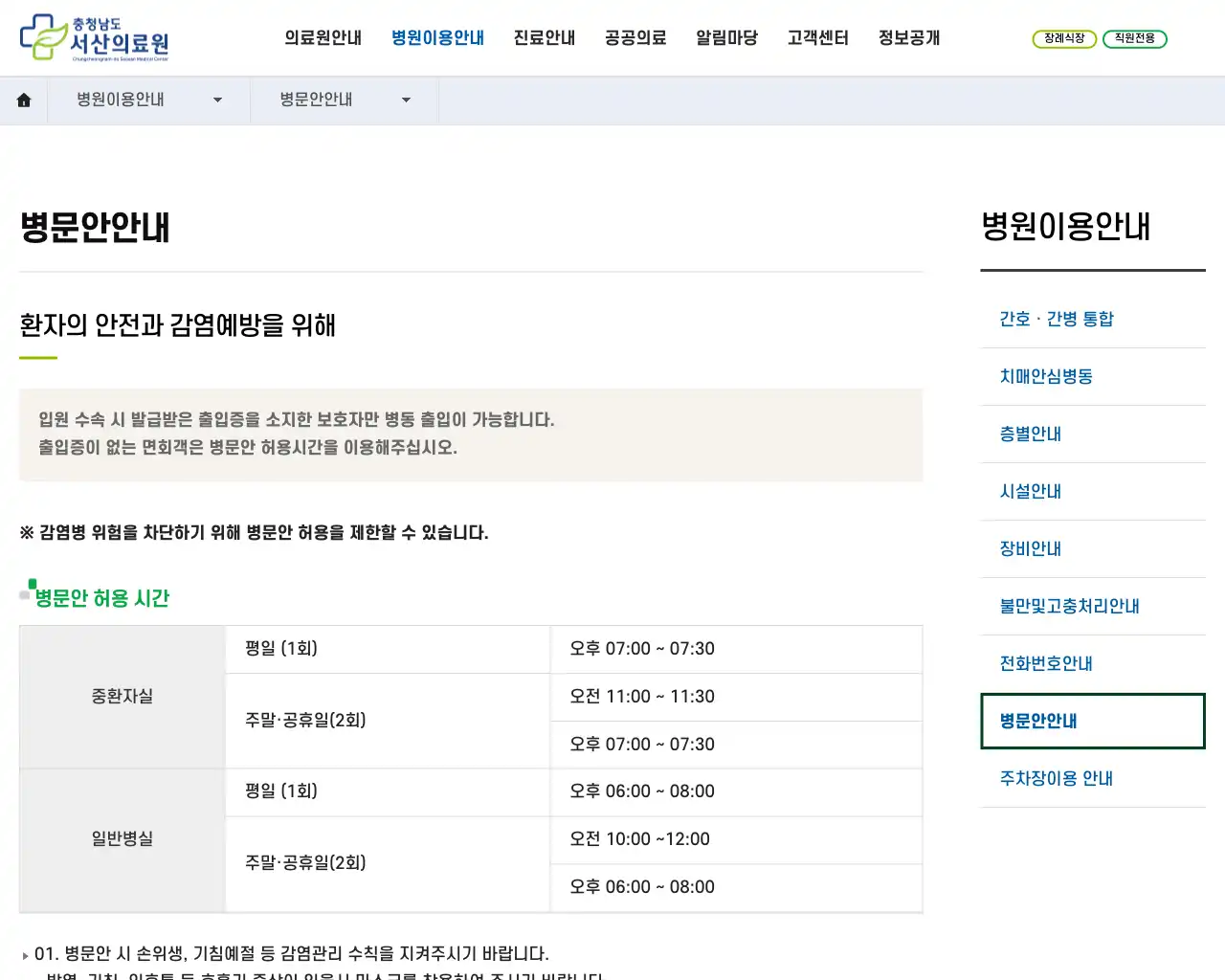The image size is (1225, 980).
Task: Open the 의료원안내 menu
Action: [323, 37]
